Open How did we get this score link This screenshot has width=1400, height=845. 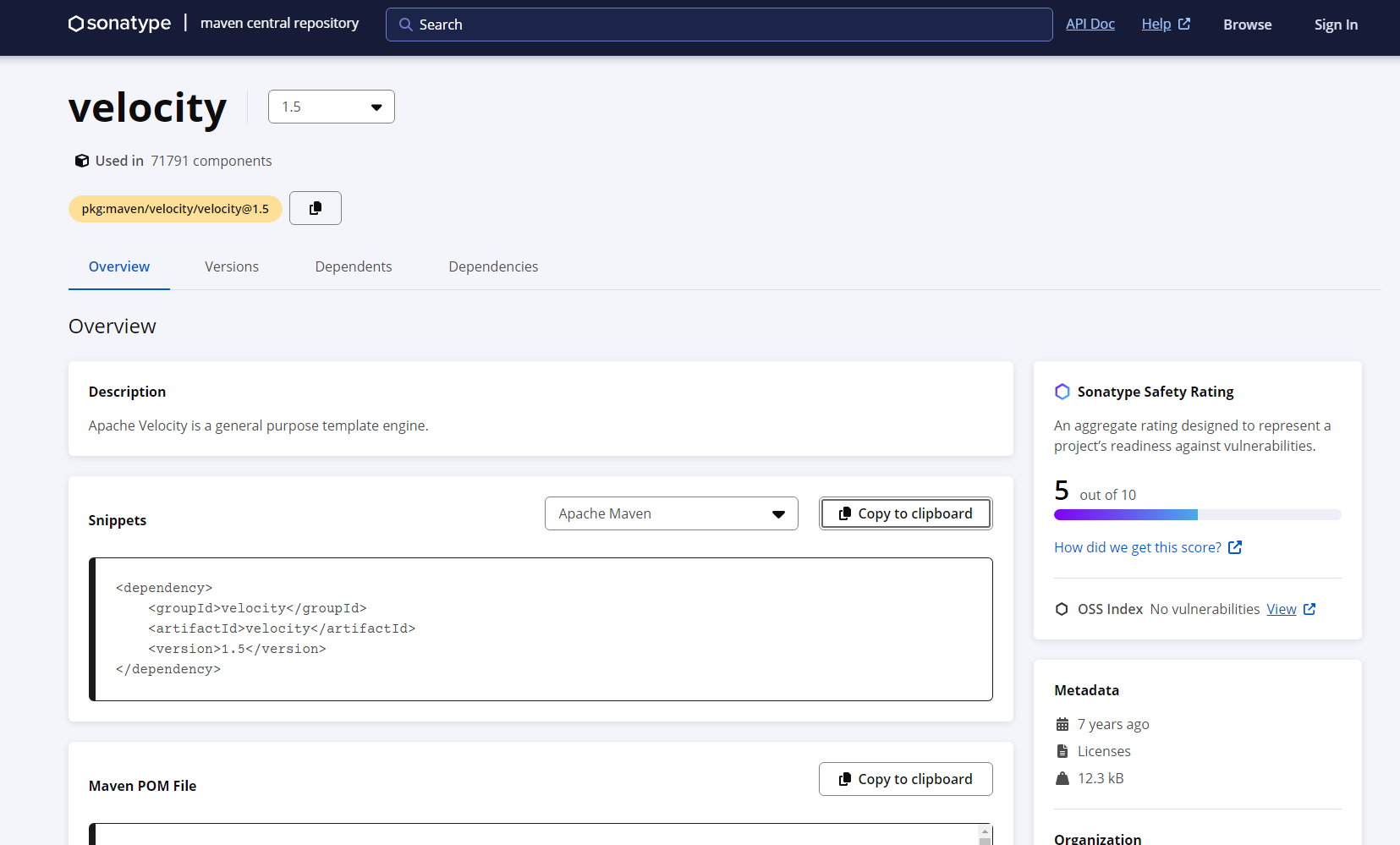(1138, 547)
